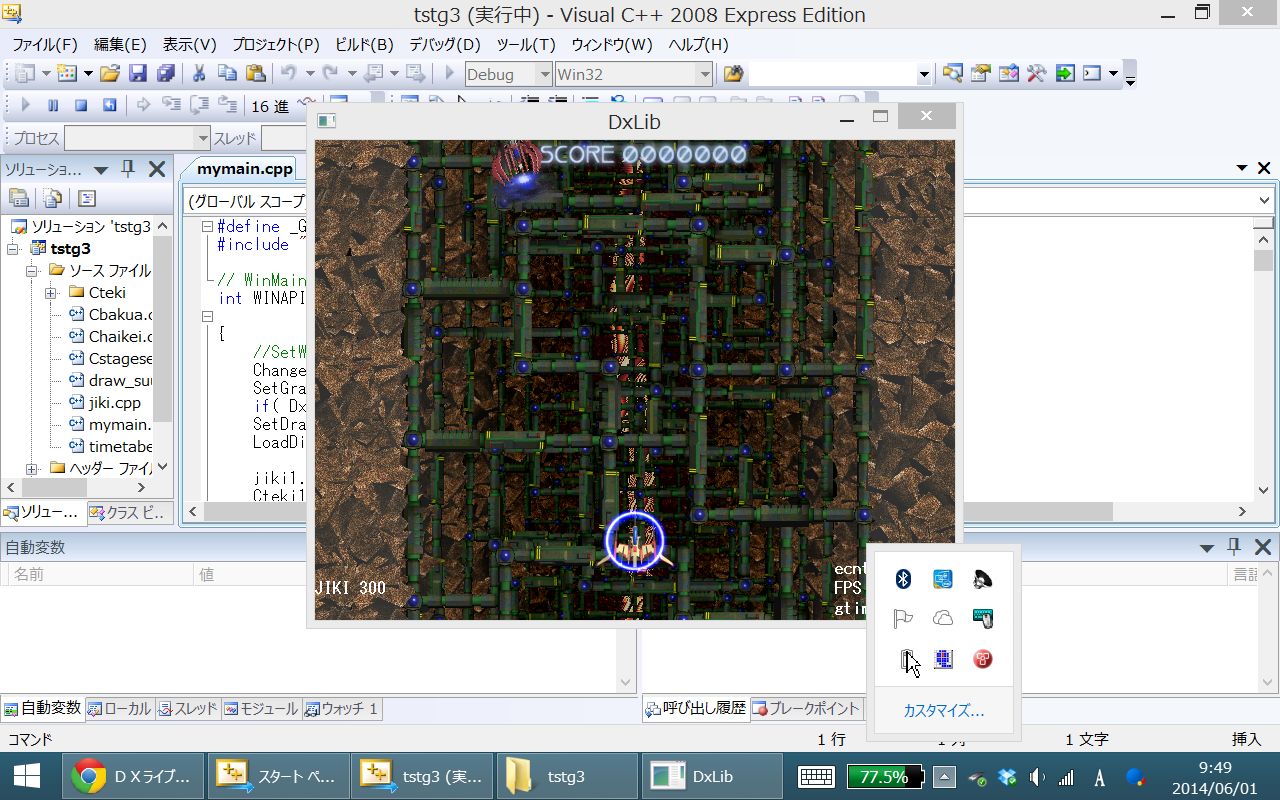Click the Save All toolbar icon

pyautogui.click(x=165, y=74)
